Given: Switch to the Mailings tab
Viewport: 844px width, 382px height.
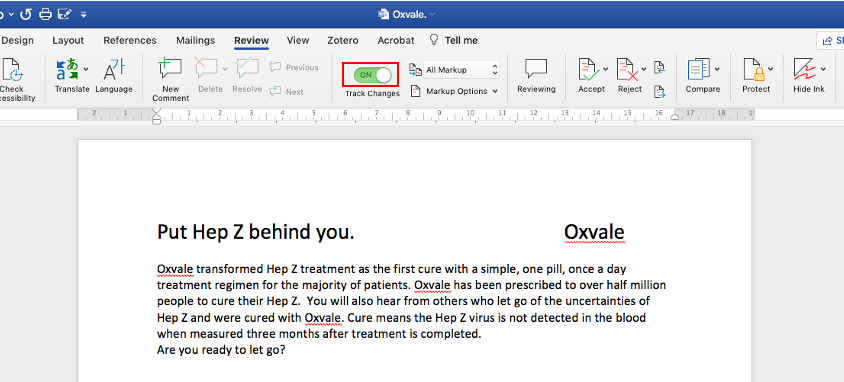Looking at the screenshot, I should [x=195, y=40].
